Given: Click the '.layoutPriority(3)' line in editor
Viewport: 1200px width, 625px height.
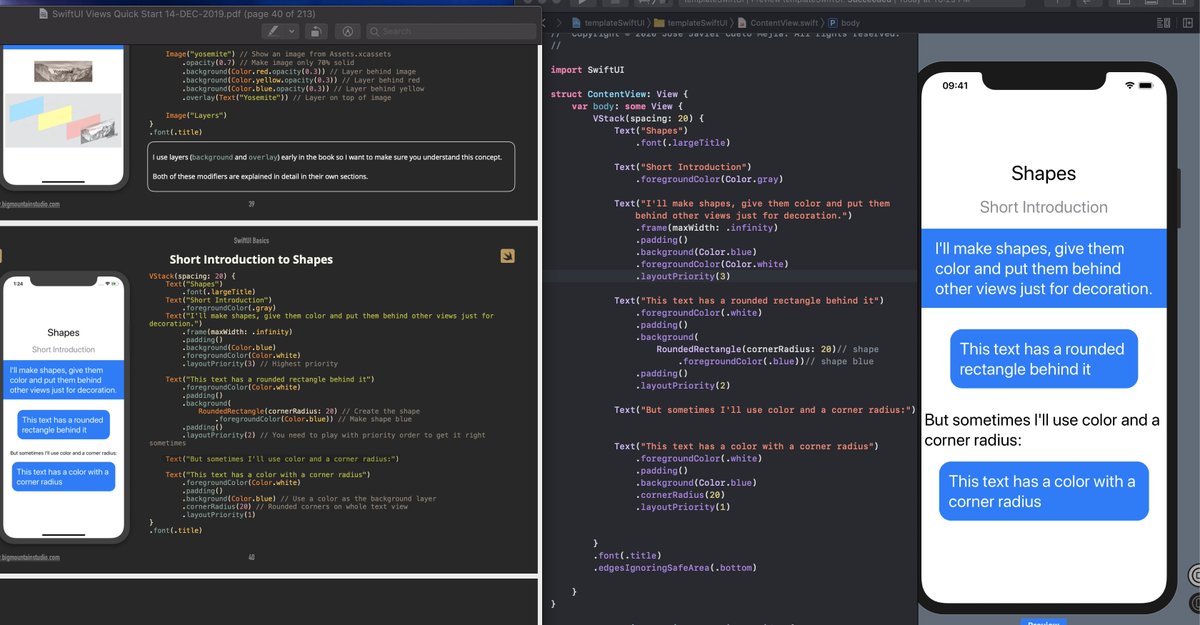Looking at the screenshot, I should [682, 276].
